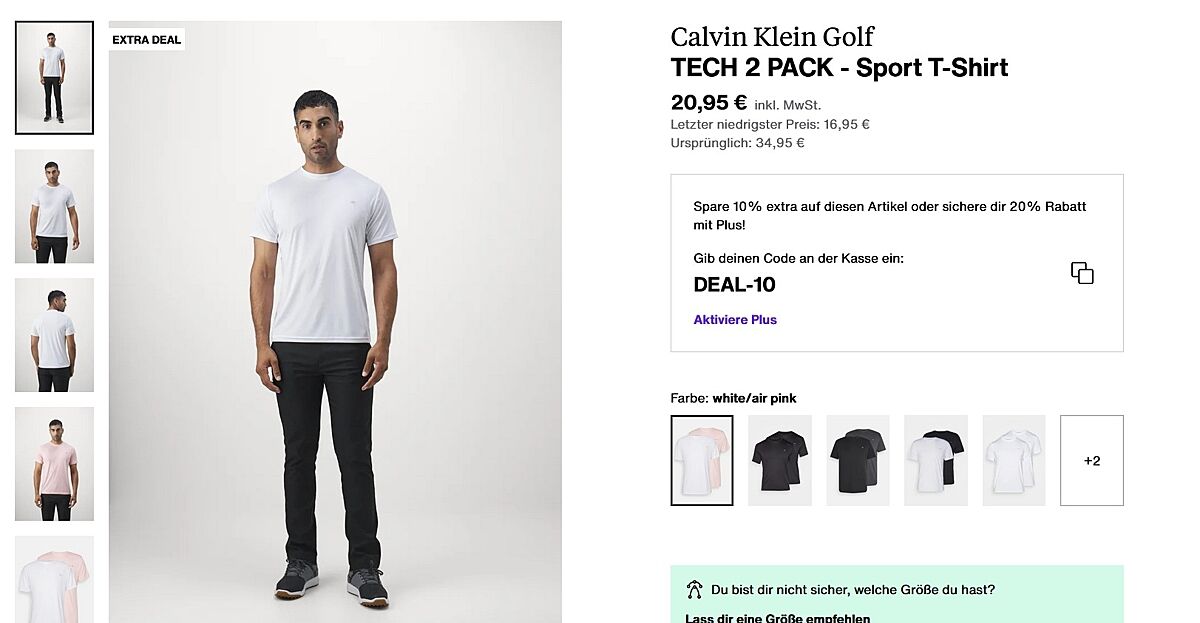
Task: Open the Calvin Klein Golf brand page
Action: (772, 37)
